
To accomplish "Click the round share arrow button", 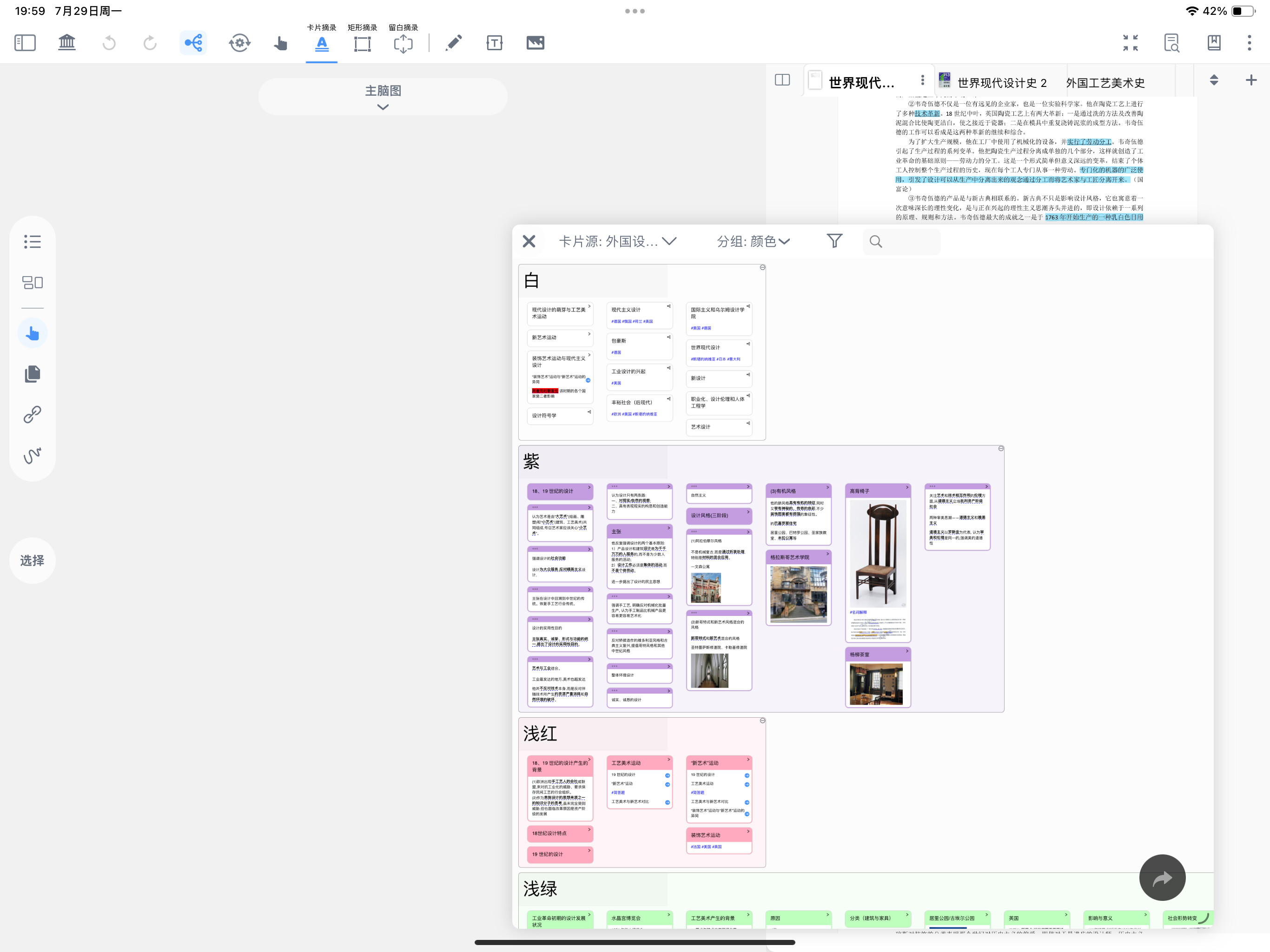I will [x=1162, y=877].
